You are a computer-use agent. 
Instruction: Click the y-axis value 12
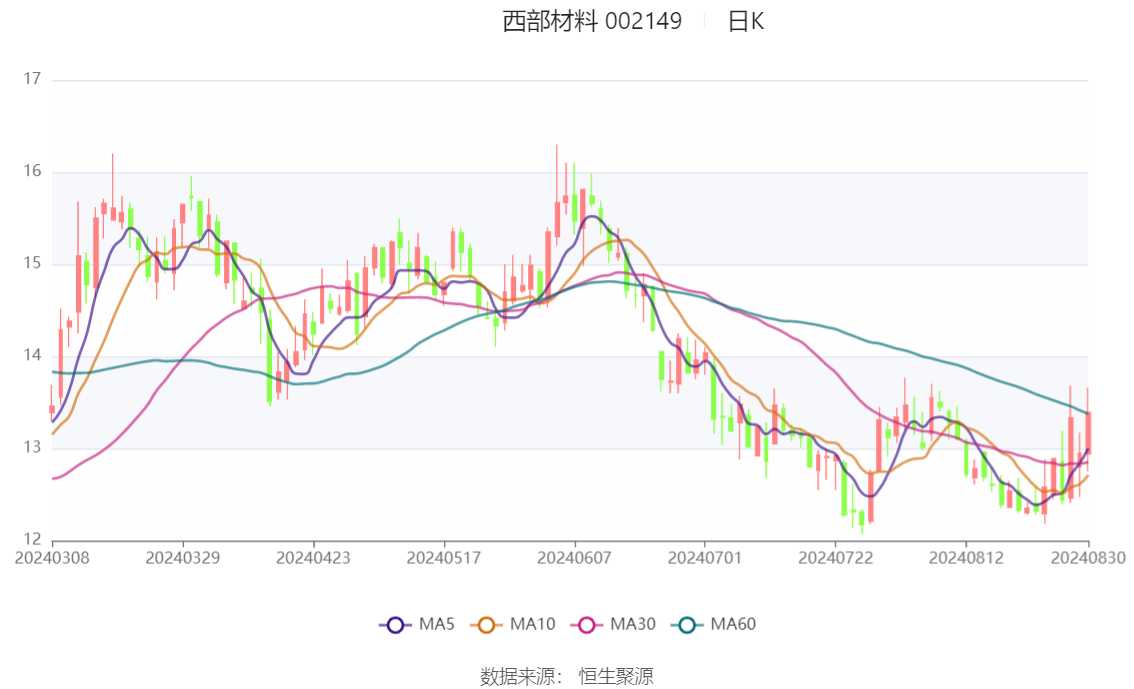click(32, 539)
